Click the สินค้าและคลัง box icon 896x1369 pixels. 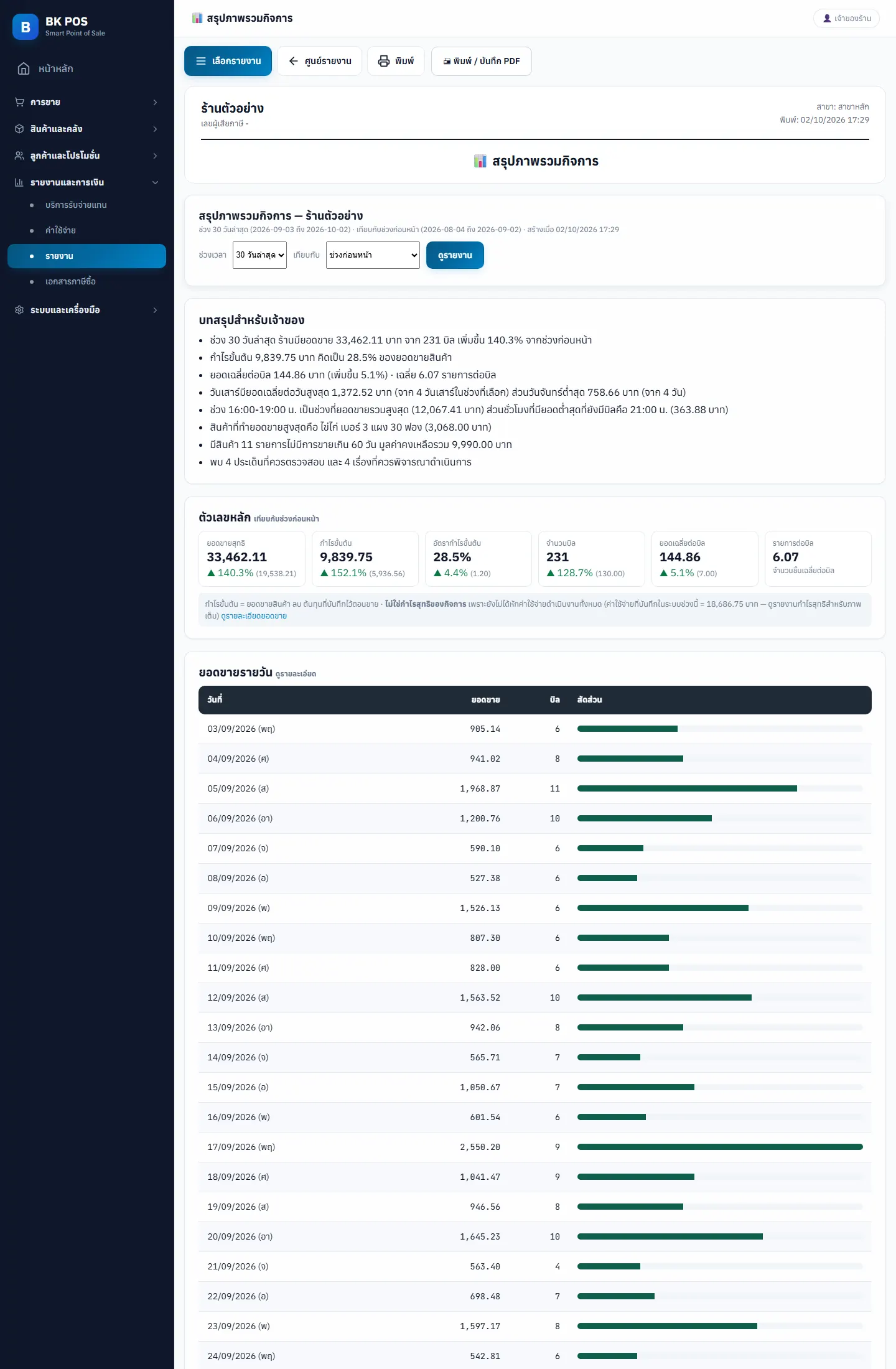19,129
